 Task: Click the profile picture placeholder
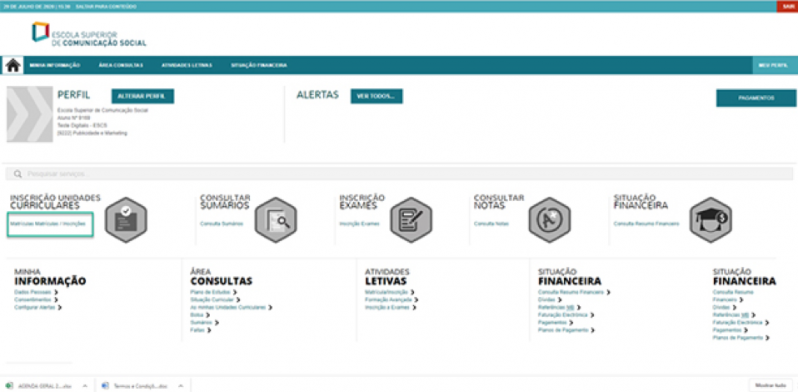pyautogui.click(x=30, y=114)
